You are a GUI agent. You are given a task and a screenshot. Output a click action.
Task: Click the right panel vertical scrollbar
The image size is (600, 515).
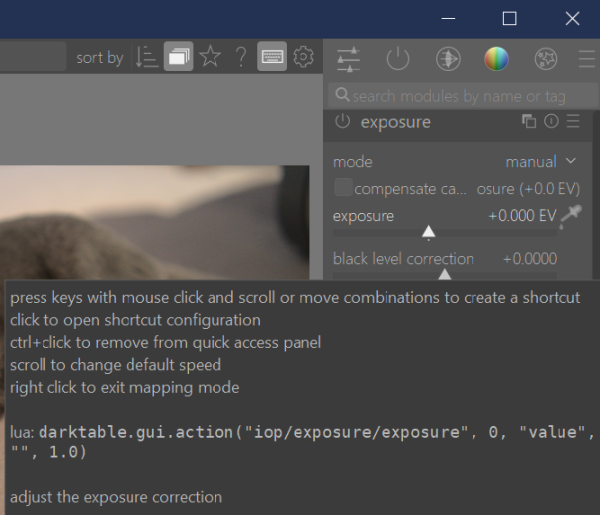(x=596, y=195)
